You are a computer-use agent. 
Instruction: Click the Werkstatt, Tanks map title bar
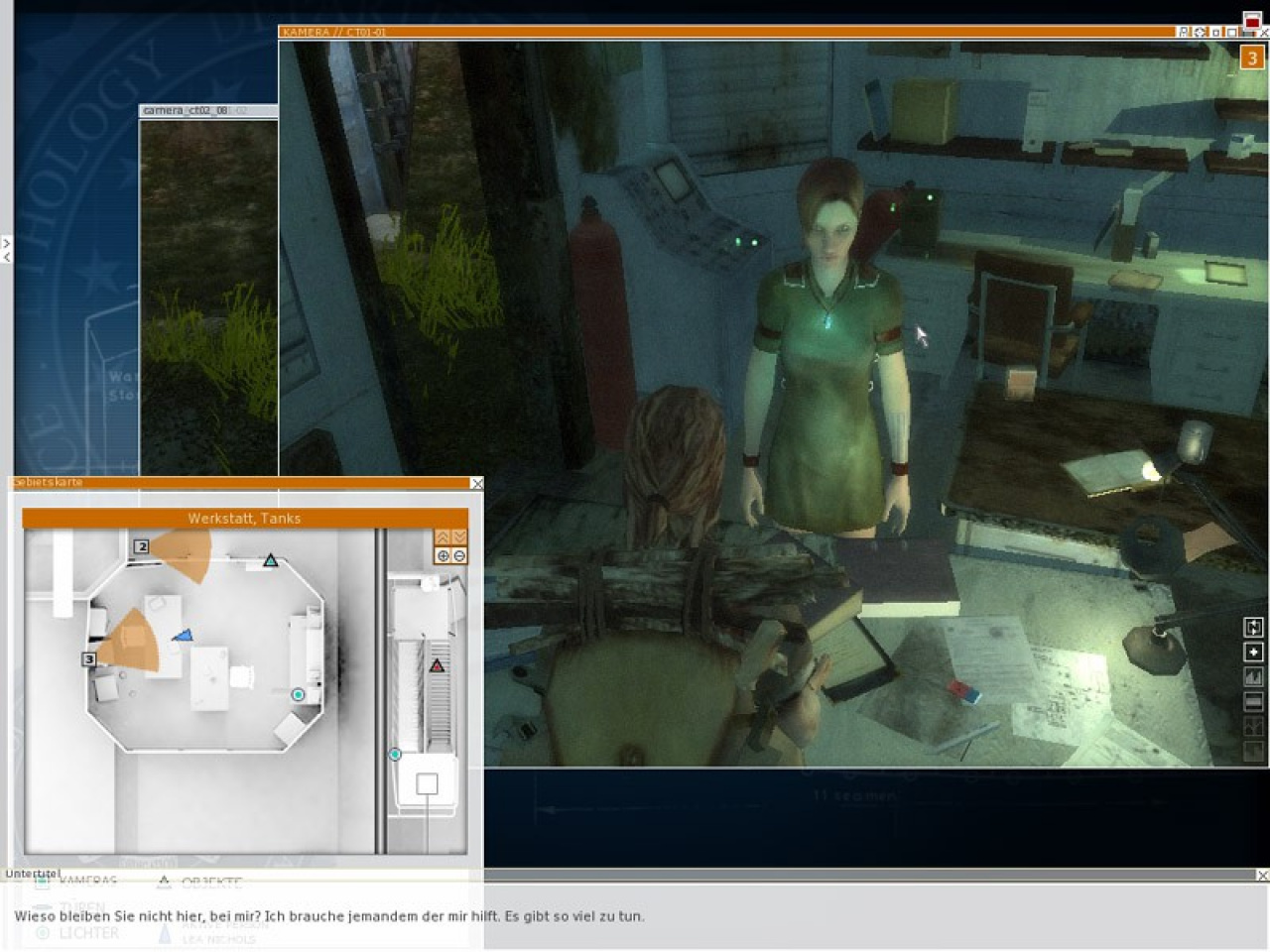coord(244,518)
